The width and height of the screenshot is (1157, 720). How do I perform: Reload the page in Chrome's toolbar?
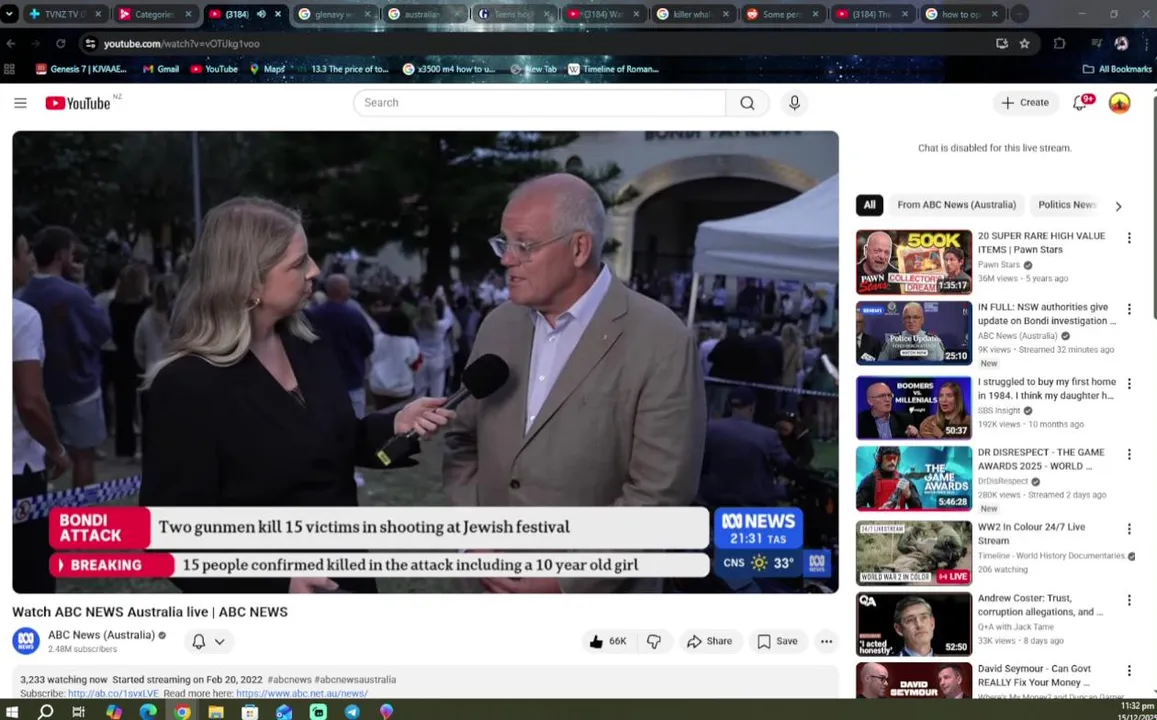click(x=61, y=44)
